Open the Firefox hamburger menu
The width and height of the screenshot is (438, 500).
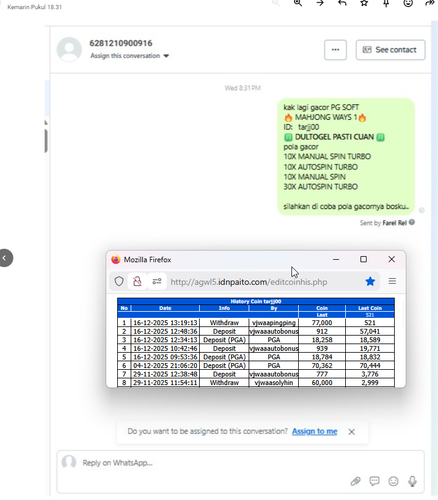click(392, 281)
